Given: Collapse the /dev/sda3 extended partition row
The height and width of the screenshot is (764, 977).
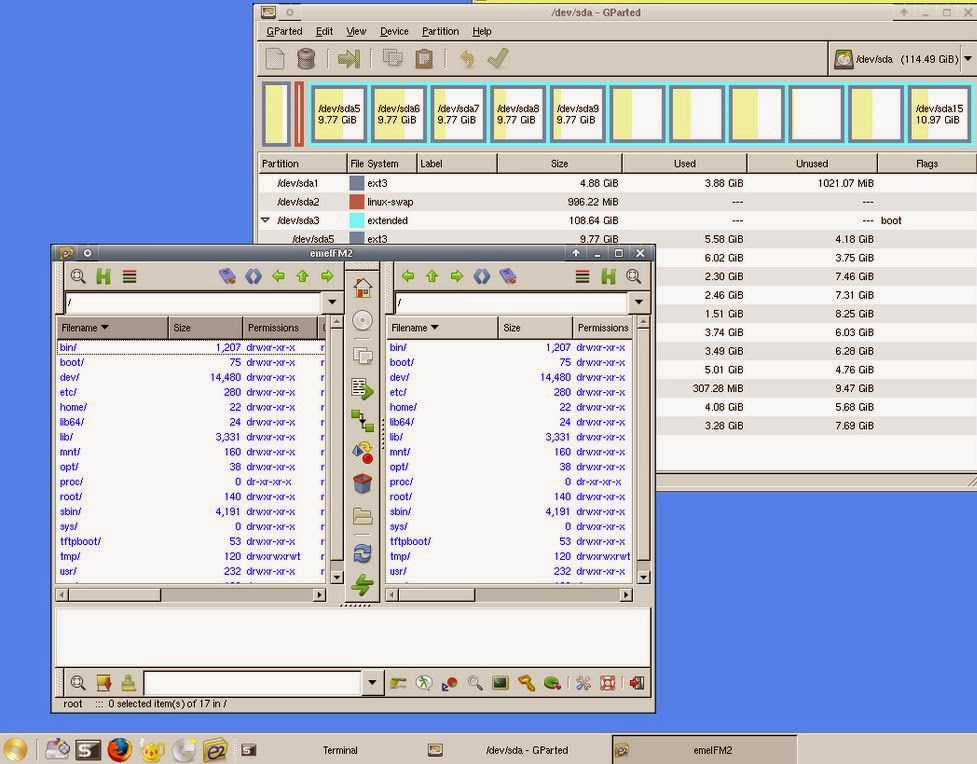Looking at the screenshot, I should coord(263,220).
